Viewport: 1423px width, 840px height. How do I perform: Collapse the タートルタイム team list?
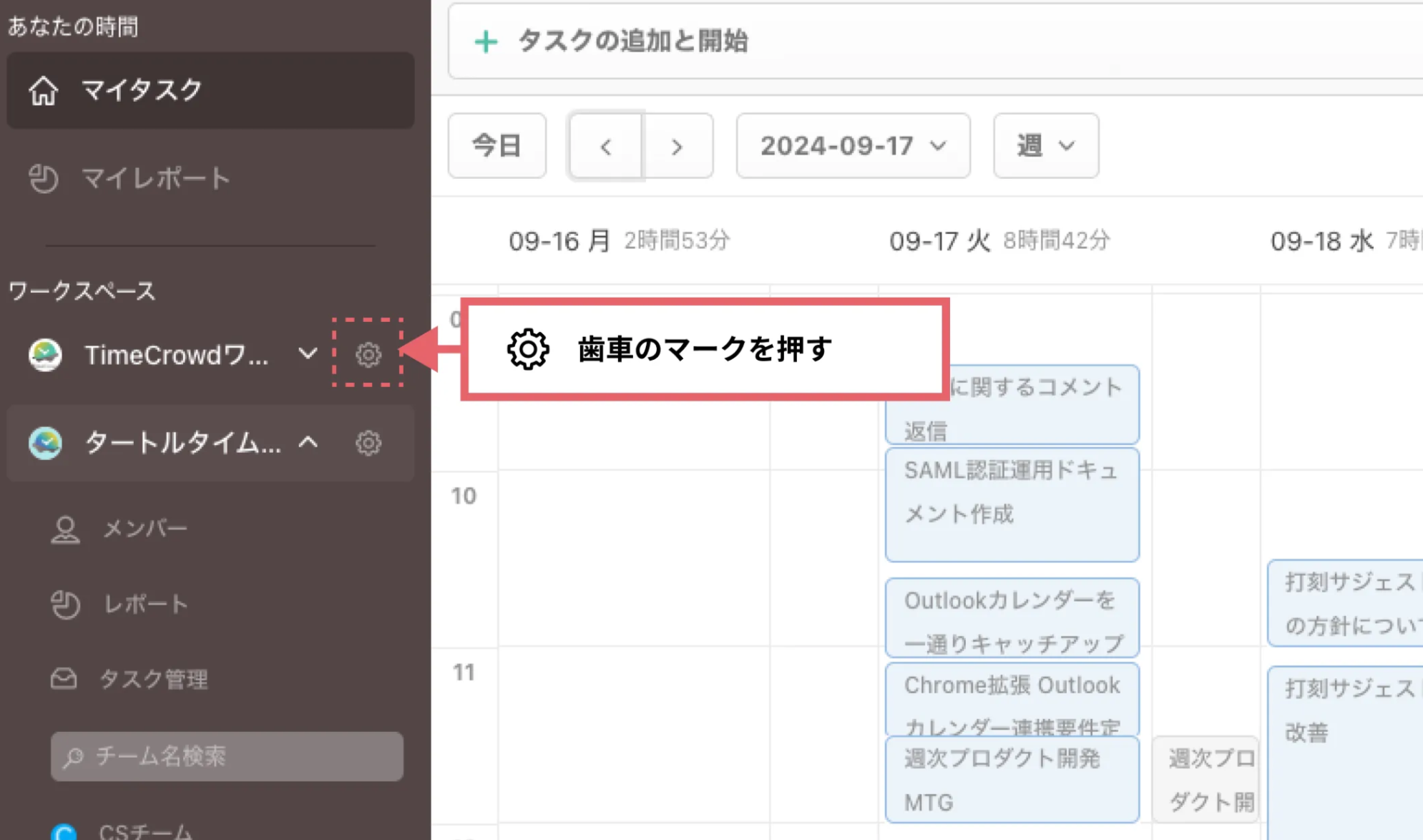310,443
